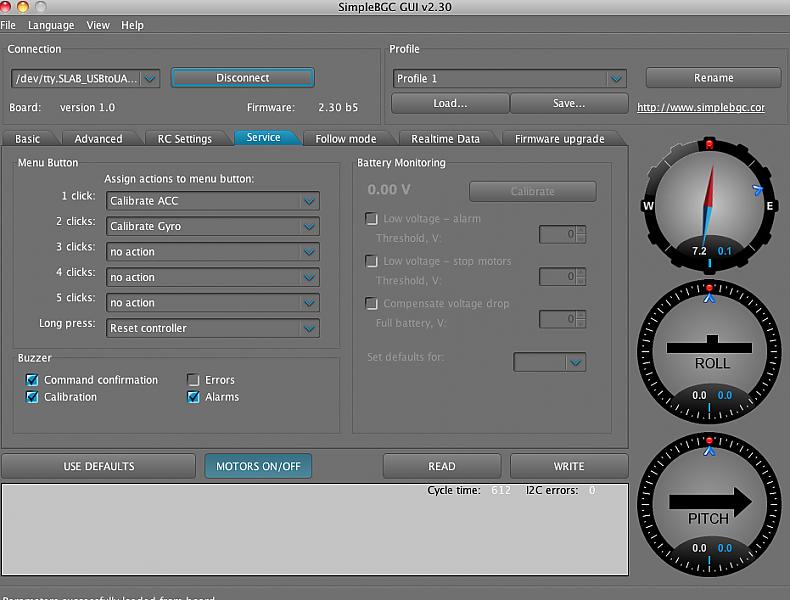Click the battery Calibrate button
The image size is (790, 600).
tap(533, 191)
